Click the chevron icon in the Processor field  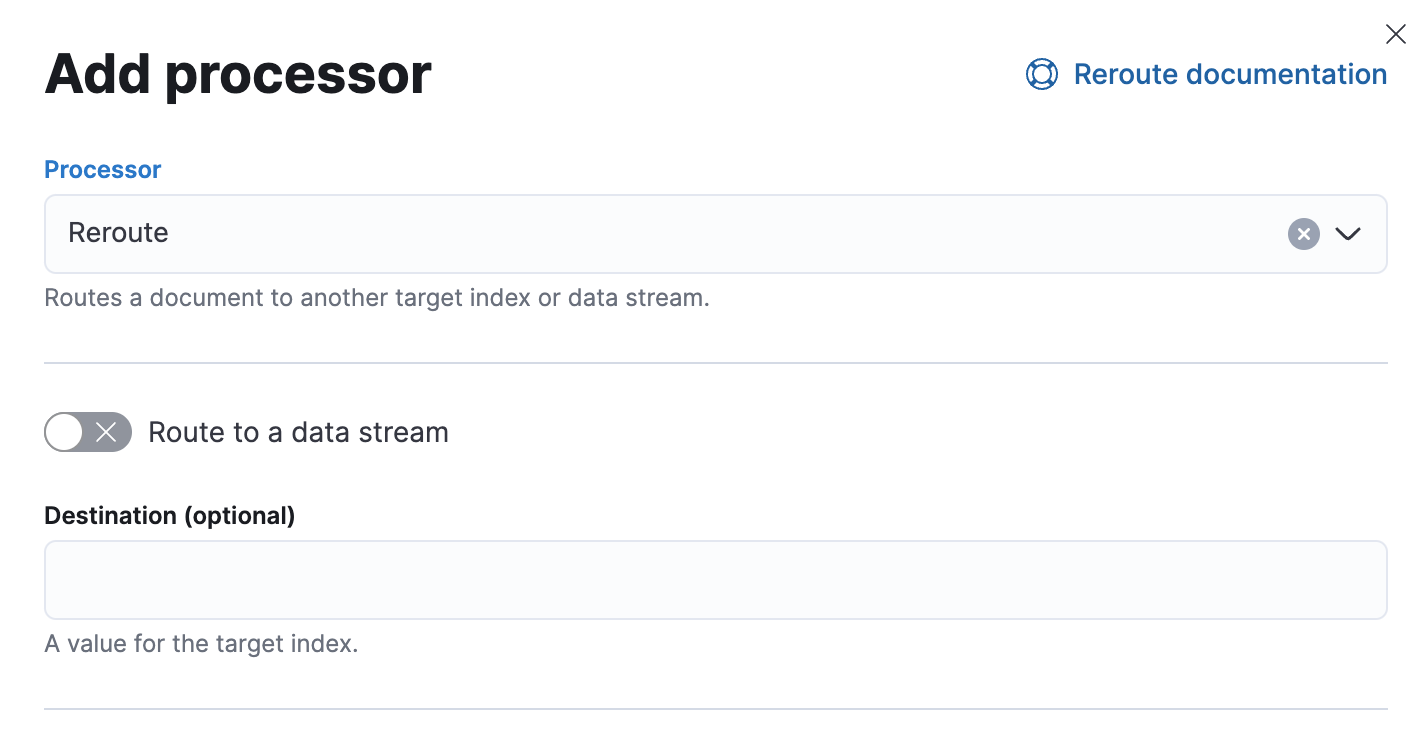pos(1348,234)
